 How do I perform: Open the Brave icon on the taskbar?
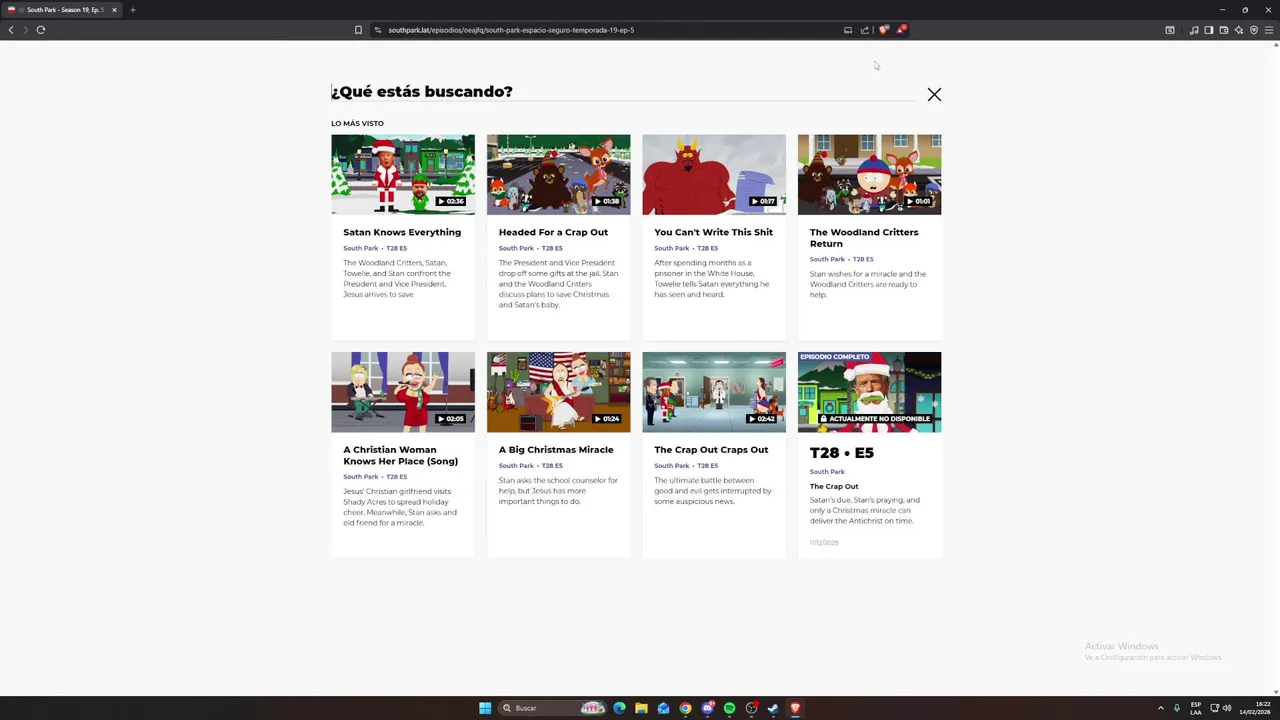(795, 708)
